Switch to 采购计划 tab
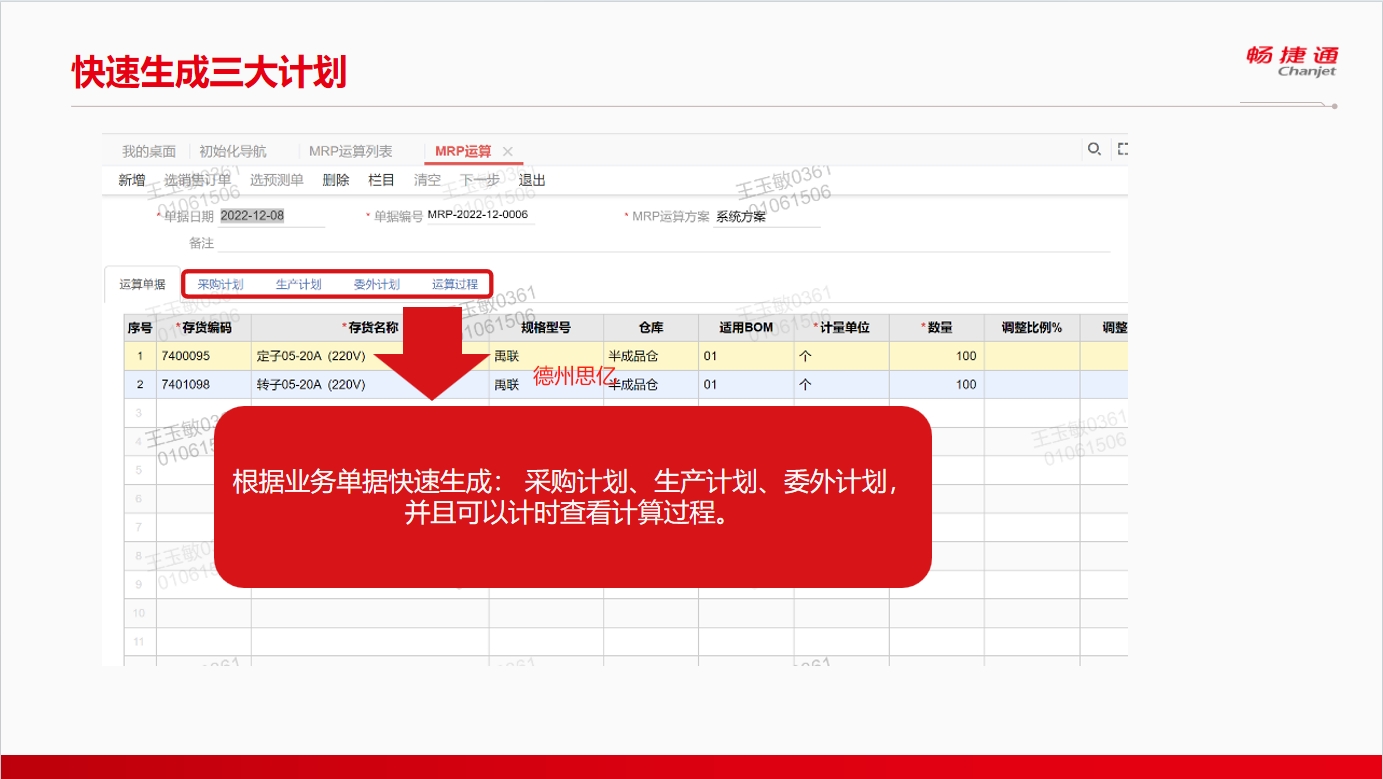Screen dimensions: 1383x779 (220, 284)
